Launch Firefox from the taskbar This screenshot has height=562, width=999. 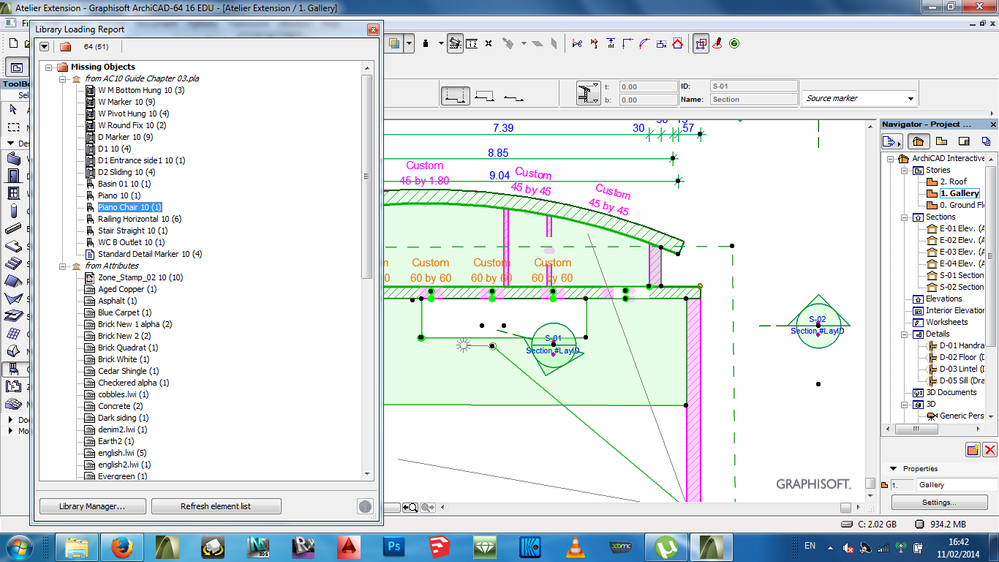pyautogui.click(x=124, y=547)
